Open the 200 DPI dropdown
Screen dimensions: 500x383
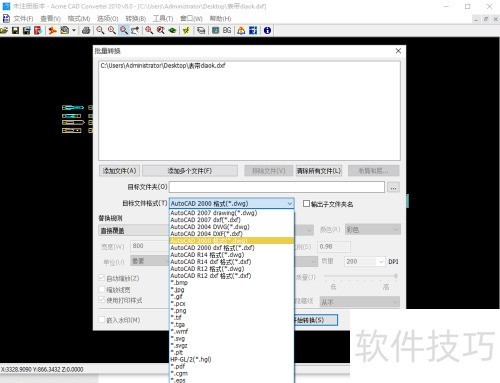[381, 262]
